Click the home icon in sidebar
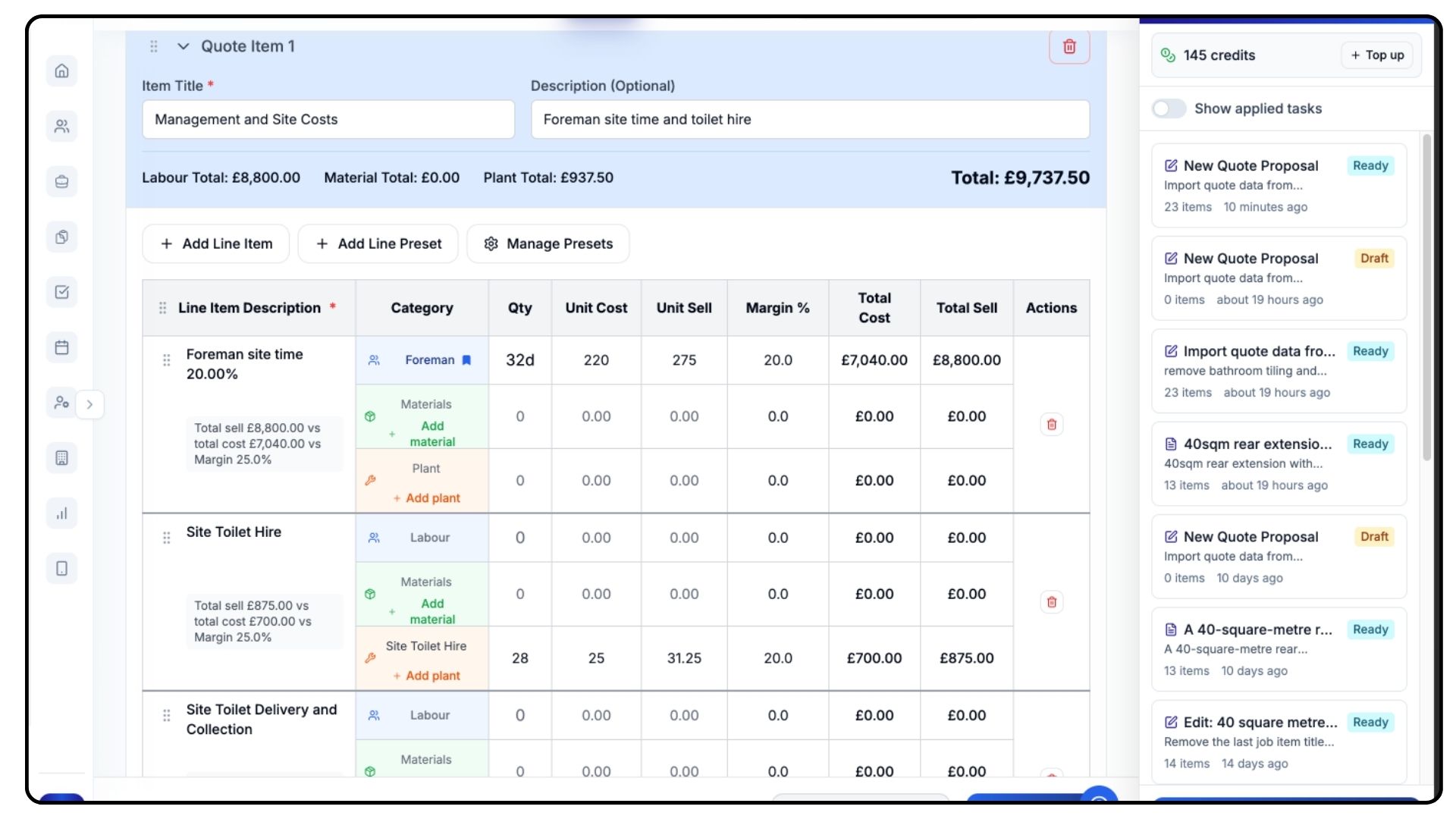 [62, 71]
